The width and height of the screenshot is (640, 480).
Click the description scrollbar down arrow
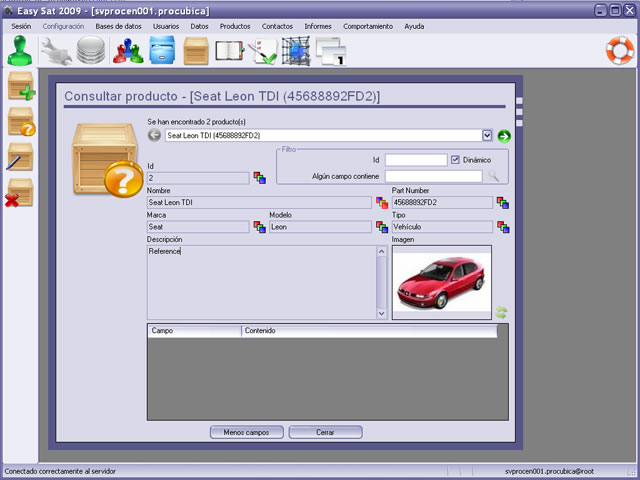pos(381,313)
